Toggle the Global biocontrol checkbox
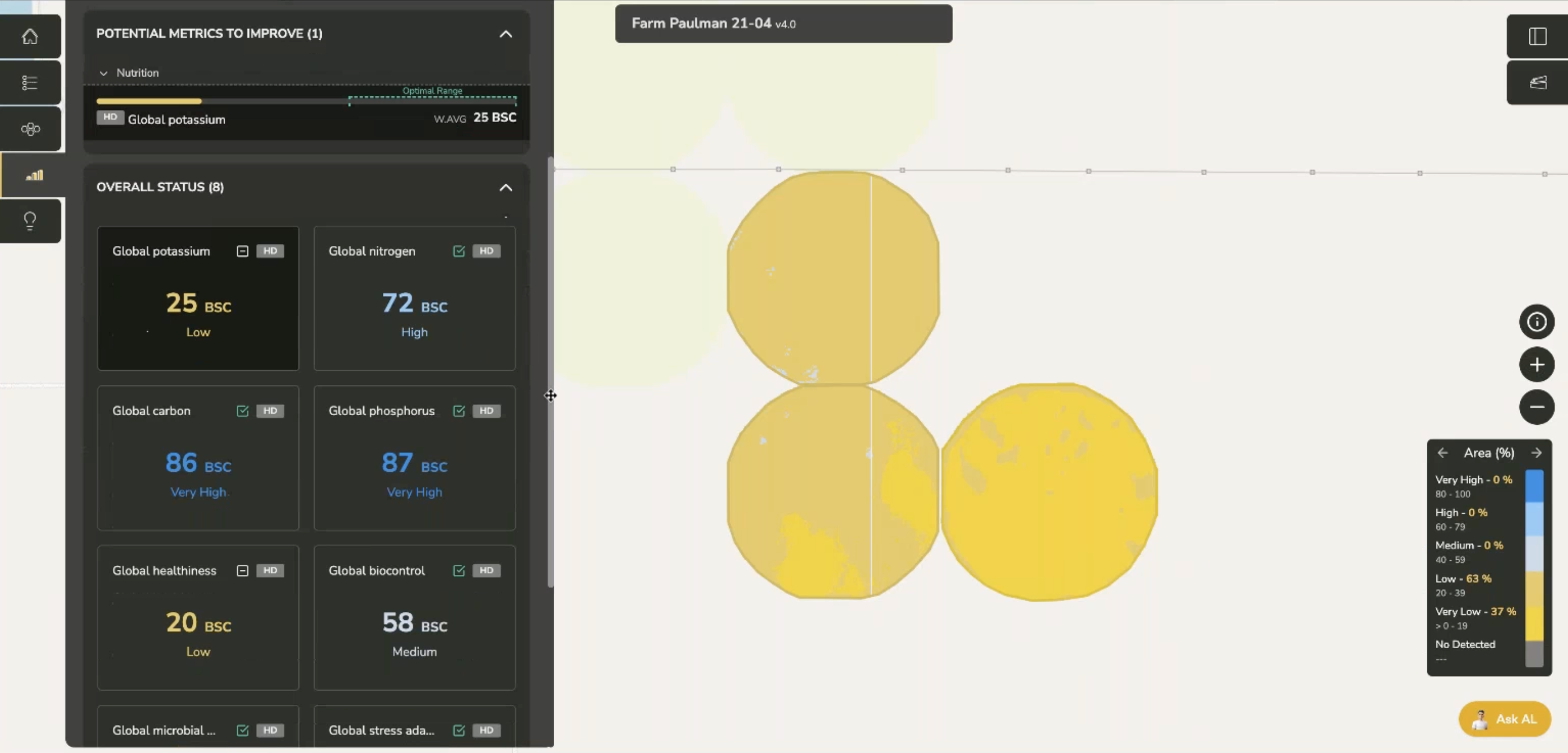This screenshot has width=1568, height=753. point(459,570)
